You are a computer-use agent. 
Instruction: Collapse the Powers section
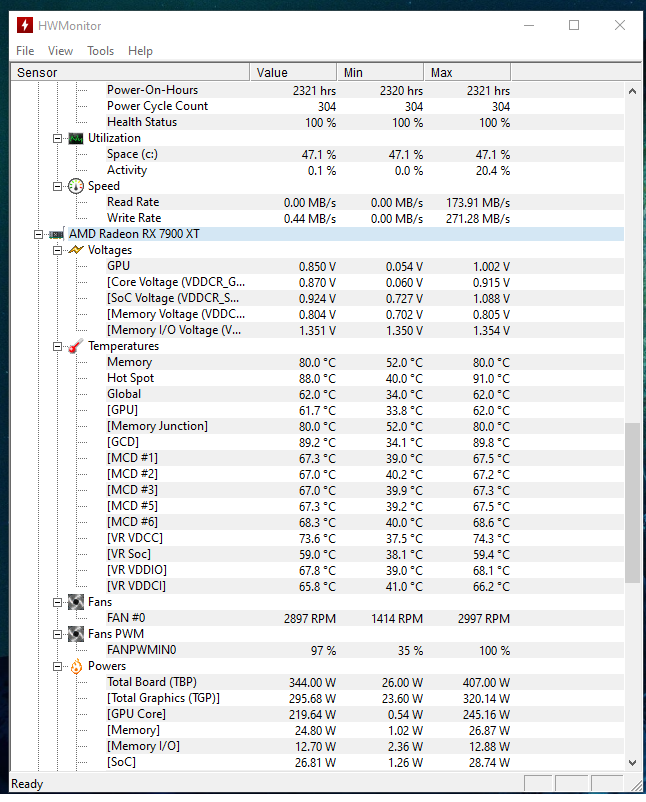point(57,666)
